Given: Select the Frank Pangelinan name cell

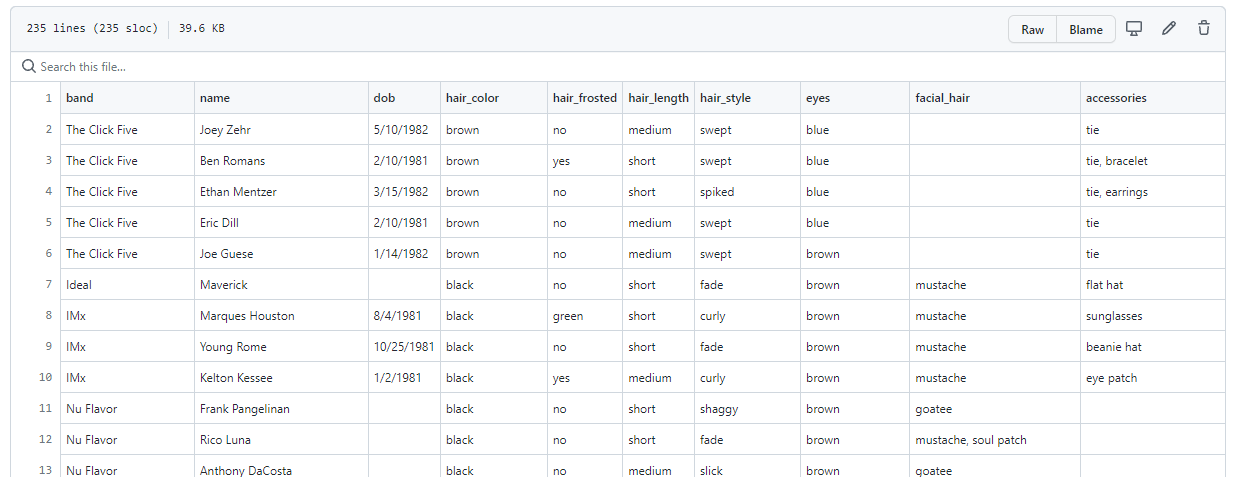Looking at the screenshot, I should [x=281, y=409].
